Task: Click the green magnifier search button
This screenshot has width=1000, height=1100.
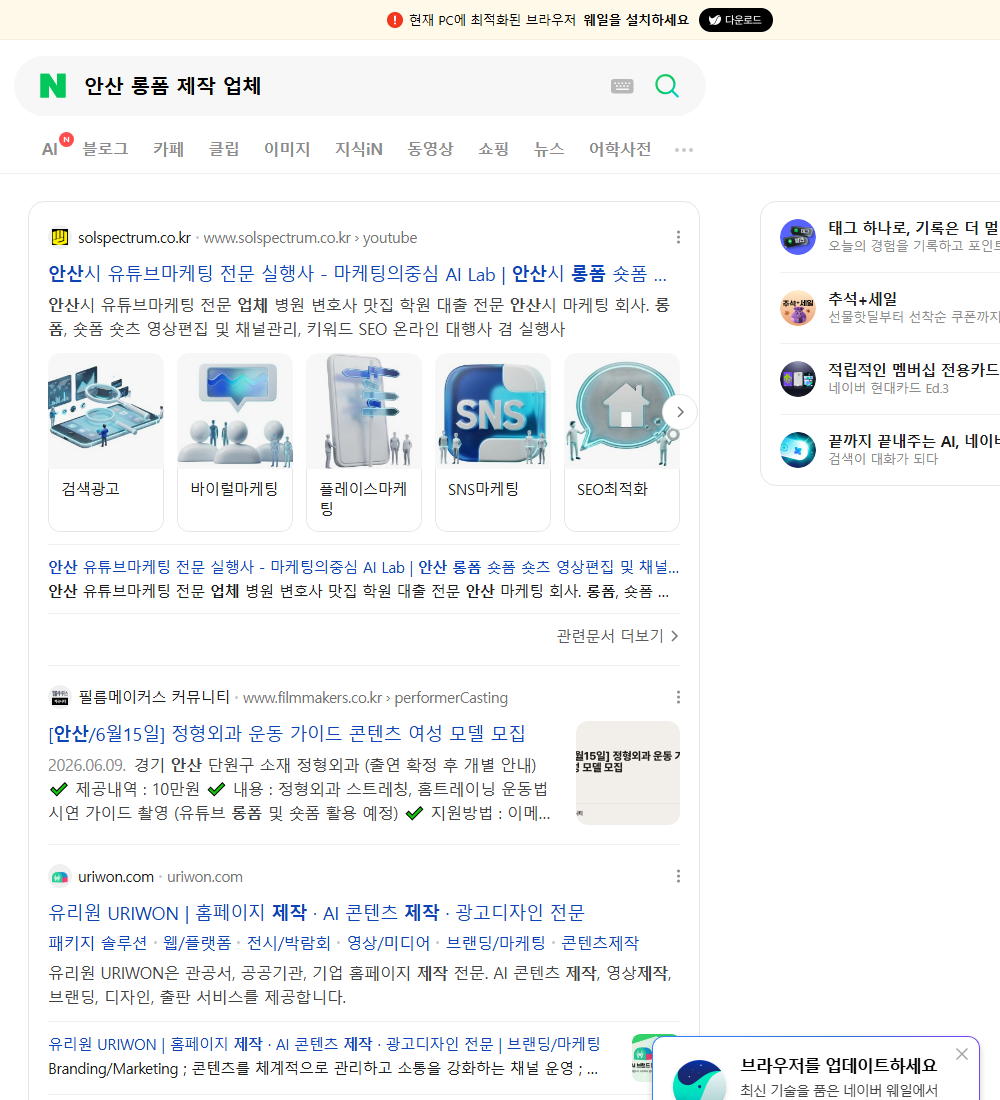Action: click(x=667, y=86)
